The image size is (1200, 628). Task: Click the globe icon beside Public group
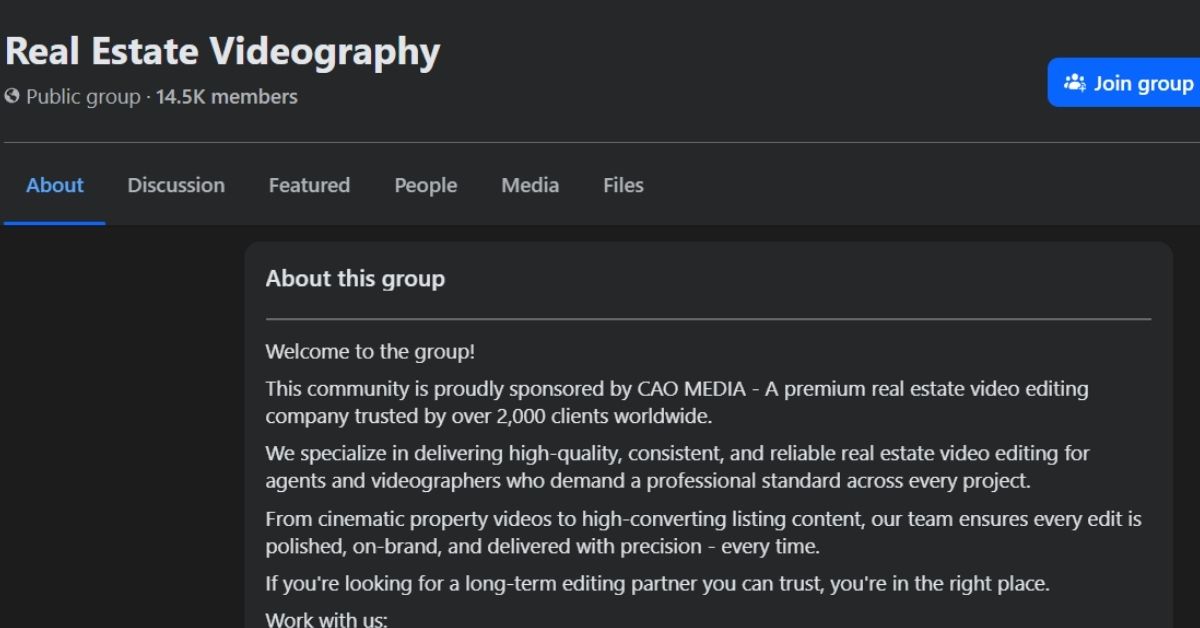tap(12, 97)
